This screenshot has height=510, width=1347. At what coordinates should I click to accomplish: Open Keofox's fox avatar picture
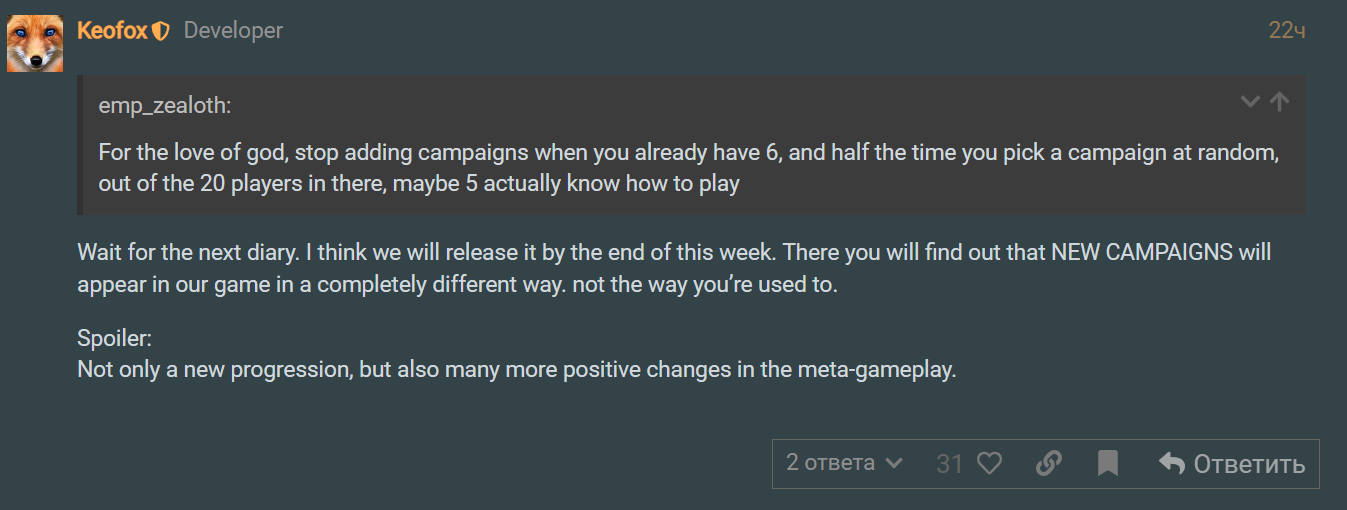36,44
